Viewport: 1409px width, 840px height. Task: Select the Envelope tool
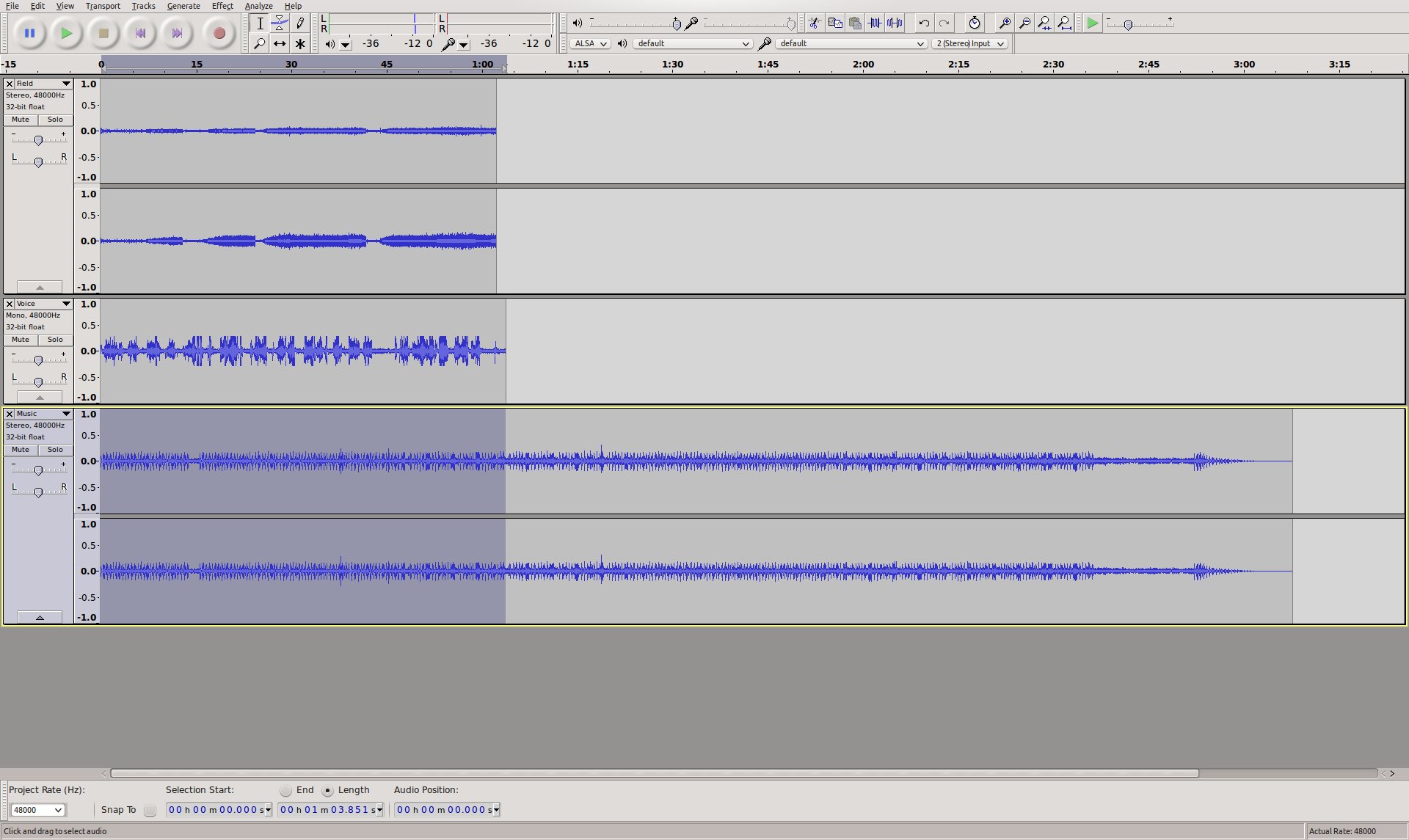pyautogui.click(x=280, y=23)
